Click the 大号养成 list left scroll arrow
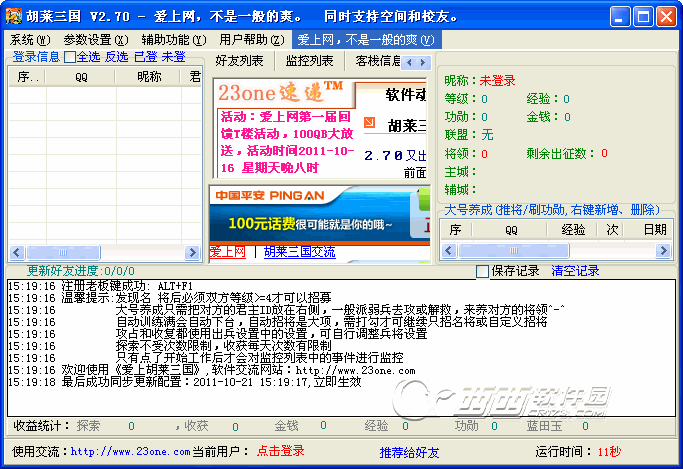The image size is (683, 469). click(x=449, y=250)
